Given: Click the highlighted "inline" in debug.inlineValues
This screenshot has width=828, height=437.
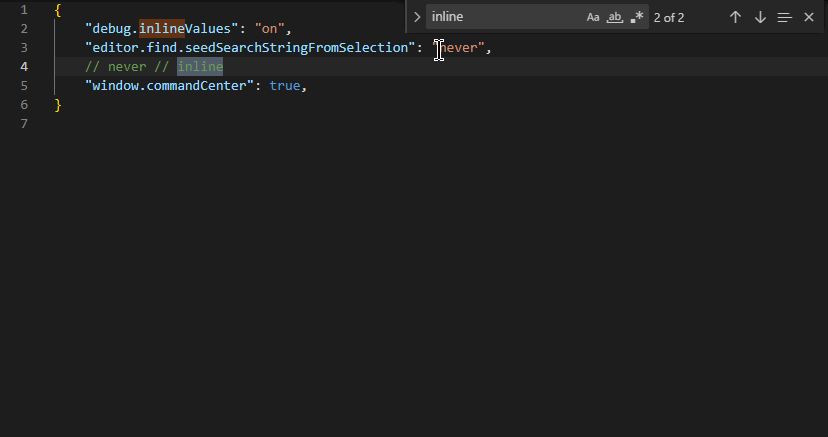Looking at the screenshot, I should 162,28.
